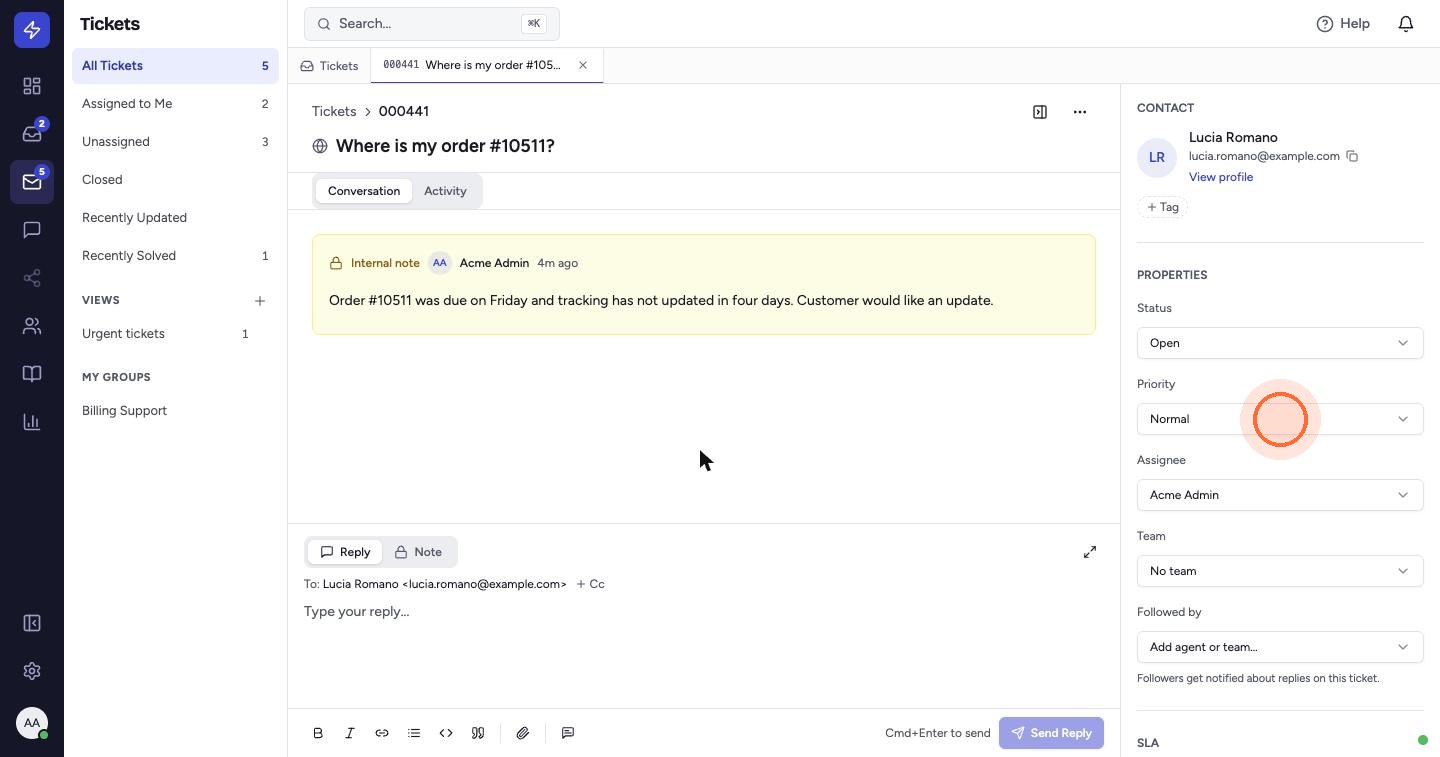1440x757 pixels.
Task: Open the inbox icon with badge 2
Action: [32, 134]
